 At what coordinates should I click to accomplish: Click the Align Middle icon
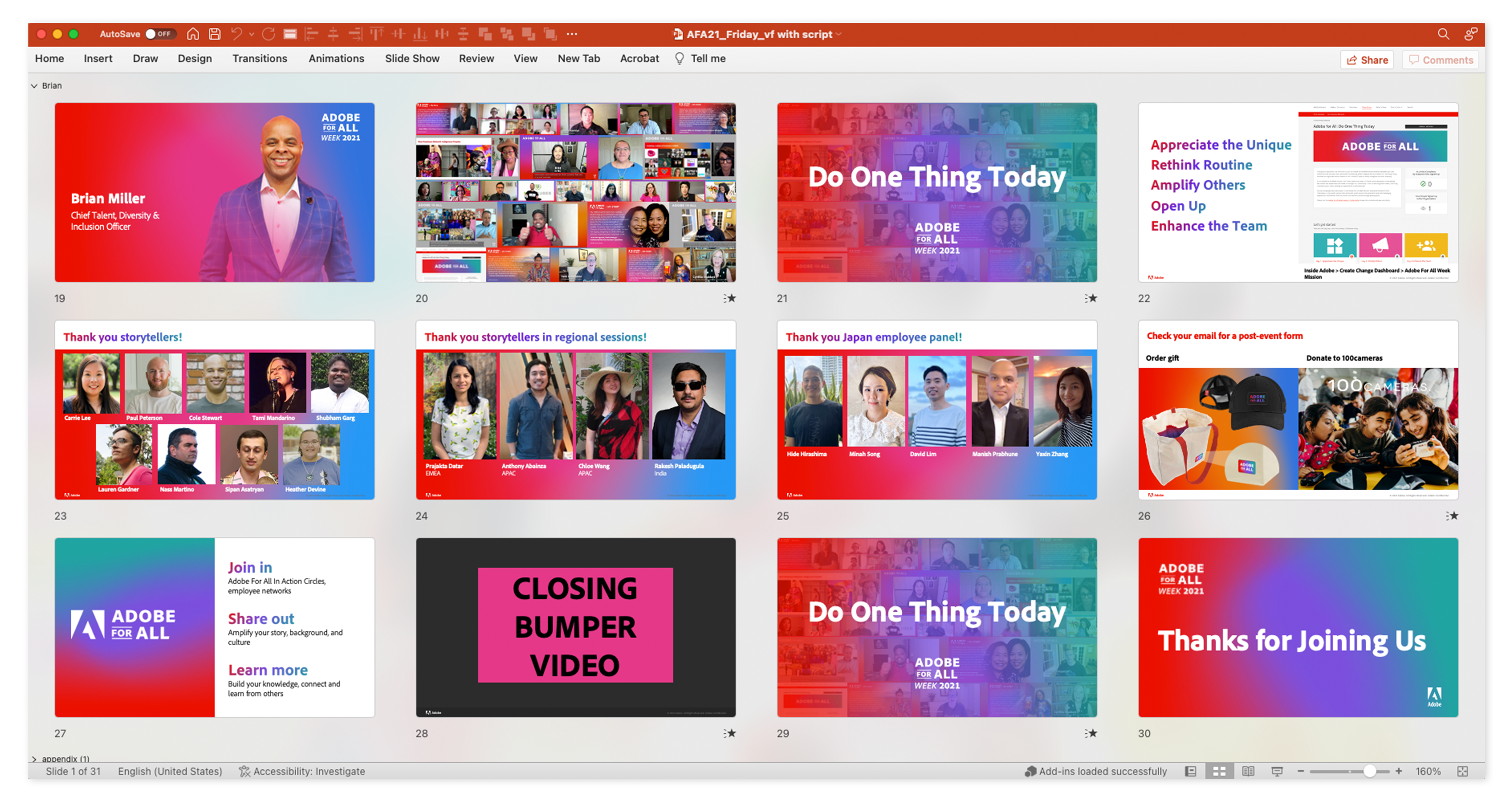(398, 34)
